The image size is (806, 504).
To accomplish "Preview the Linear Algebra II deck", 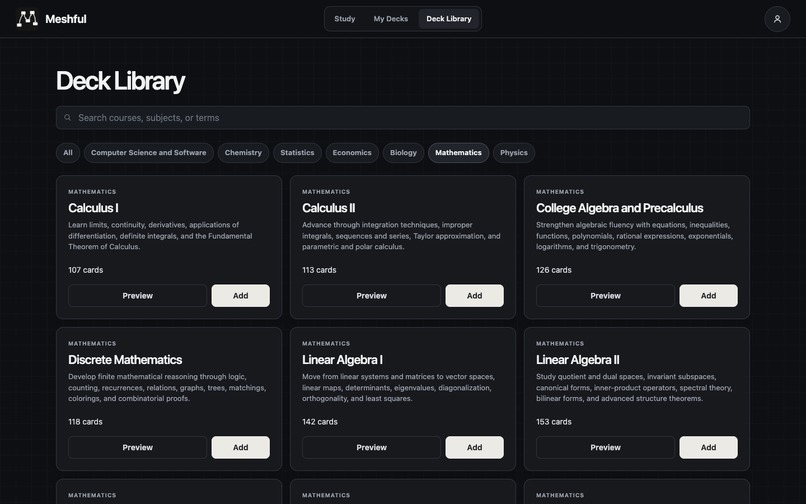I will pos(605,447).
